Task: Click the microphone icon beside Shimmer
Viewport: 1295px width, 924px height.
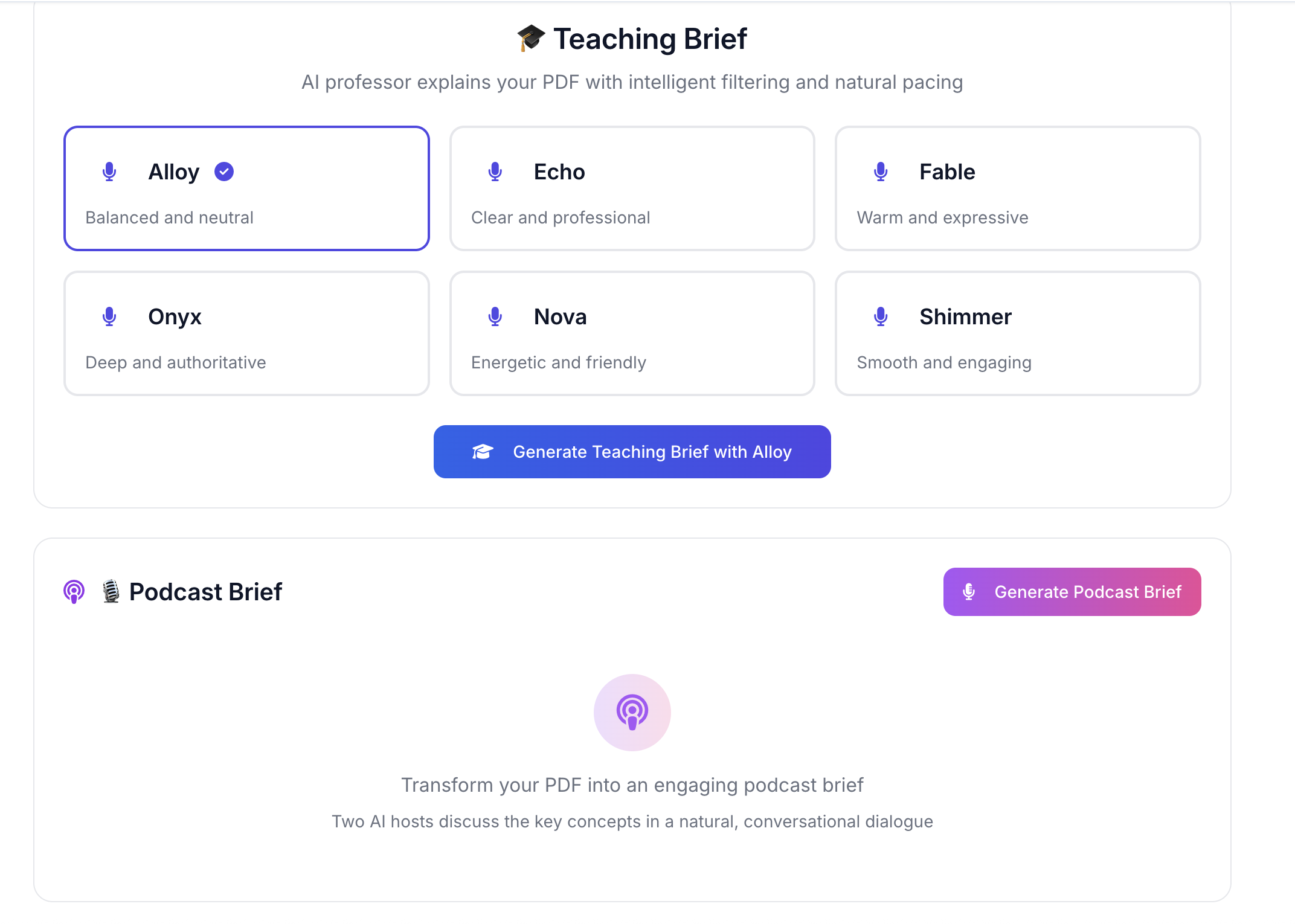Action: click(881, 317)
